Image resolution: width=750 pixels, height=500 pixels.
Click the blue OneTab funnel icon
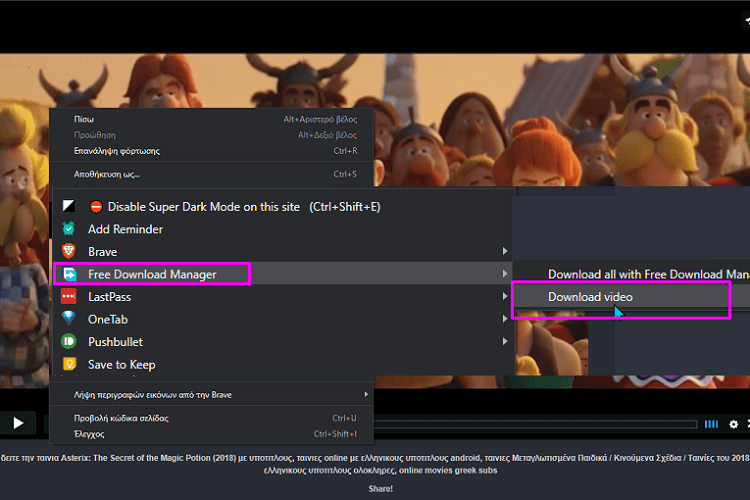(69, 318)
